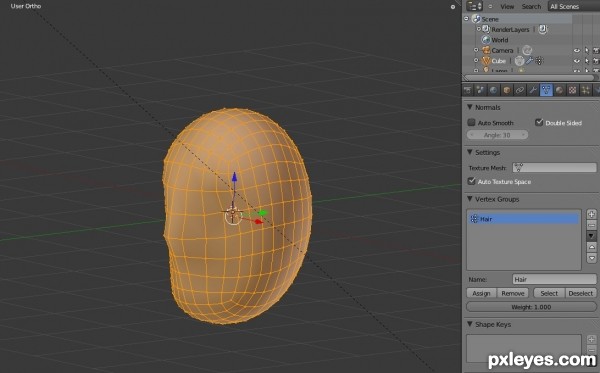Screen dimensions: 600x373
Task: Click the green Y-axis manipulator arrow
Action: click(263, 213)
